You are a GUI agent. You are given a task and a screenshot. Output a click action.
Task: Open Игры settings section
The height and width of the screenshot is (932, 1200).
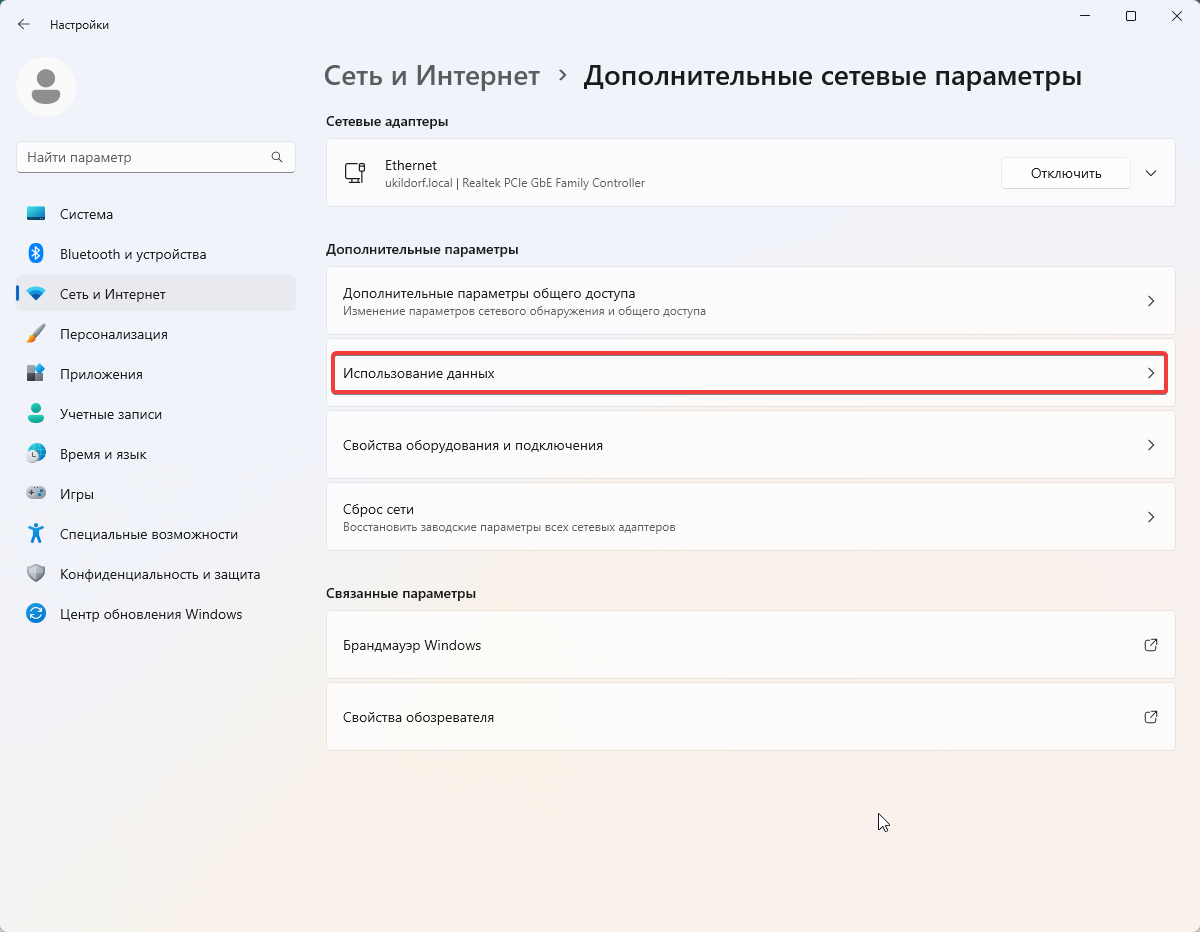pos(156,494)
